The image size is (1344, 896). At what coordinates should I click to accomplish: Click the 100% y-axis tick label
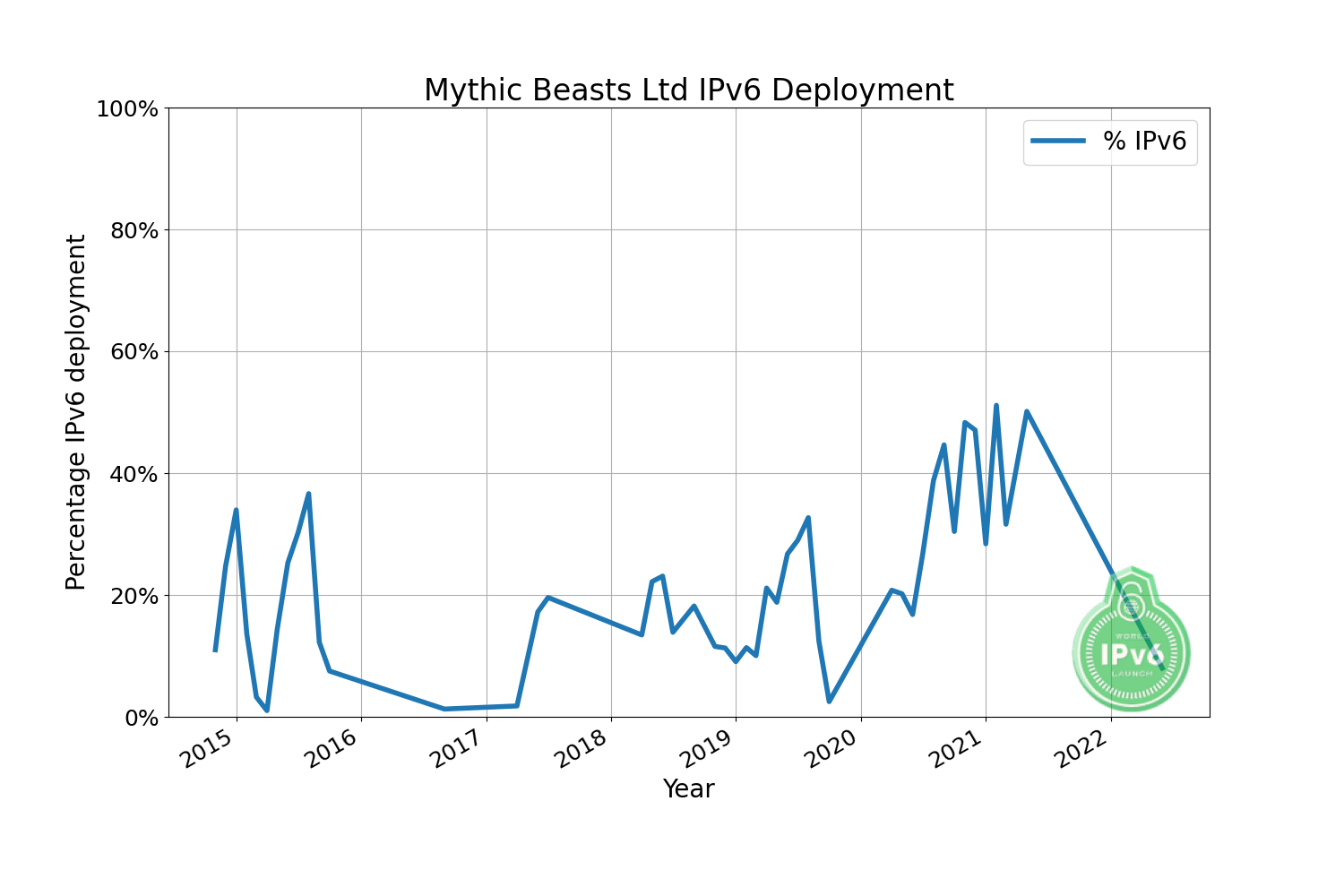point(126,109)
